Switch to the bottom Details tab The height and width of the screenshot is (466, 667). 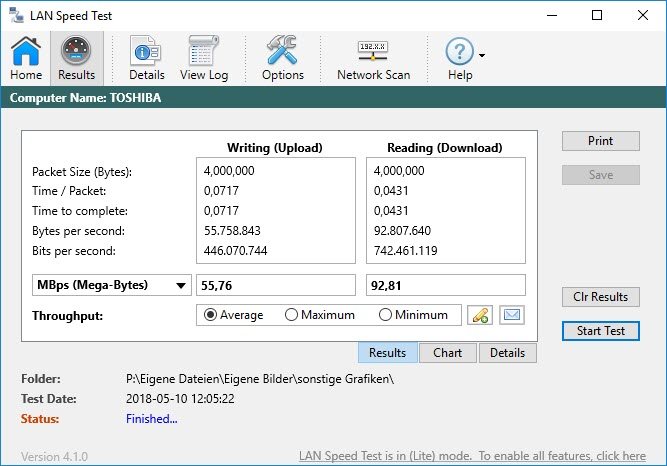(507, 353)
